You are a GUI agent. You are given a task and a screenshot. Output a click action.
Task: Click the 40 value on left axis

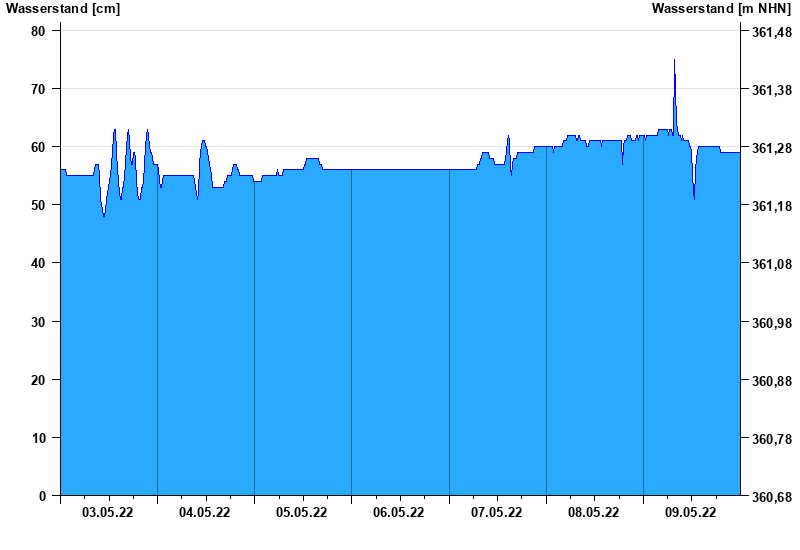click(x=38, y=263)
